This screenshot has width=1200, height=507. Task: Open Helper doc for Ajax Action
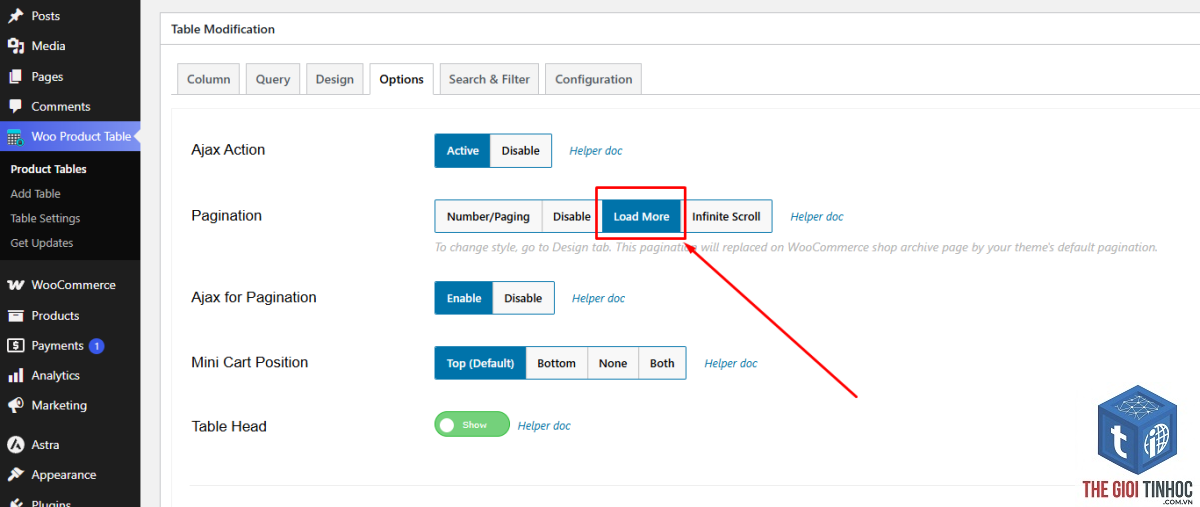point(596,151)
